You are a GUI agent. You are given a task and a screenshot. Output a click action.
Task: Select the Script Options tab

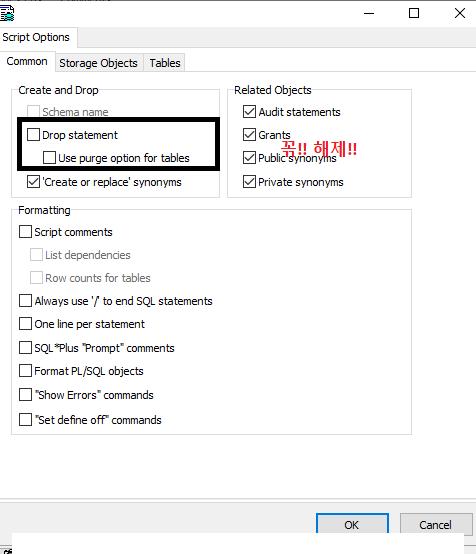(36, 37)
